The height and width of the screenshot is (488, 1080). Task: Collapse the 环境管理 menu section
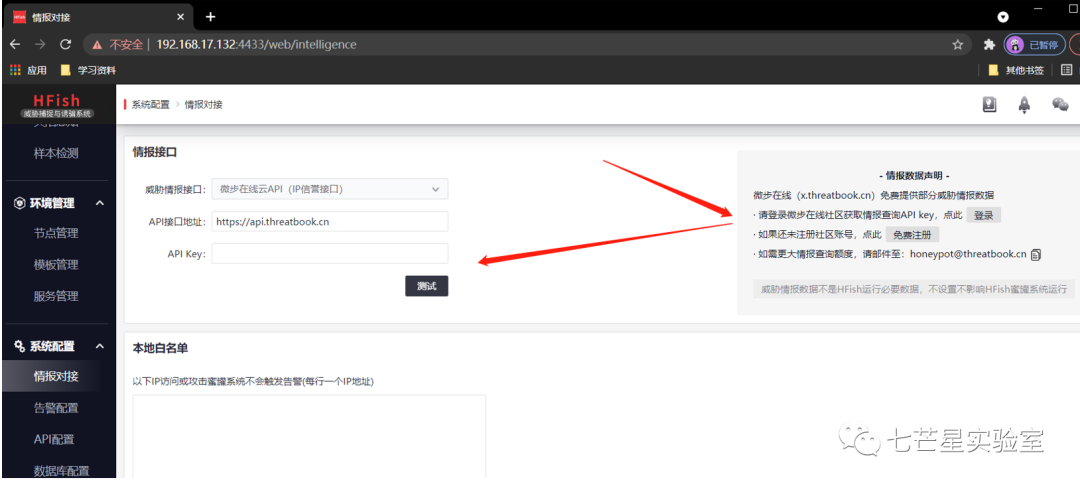coord(100,203)
